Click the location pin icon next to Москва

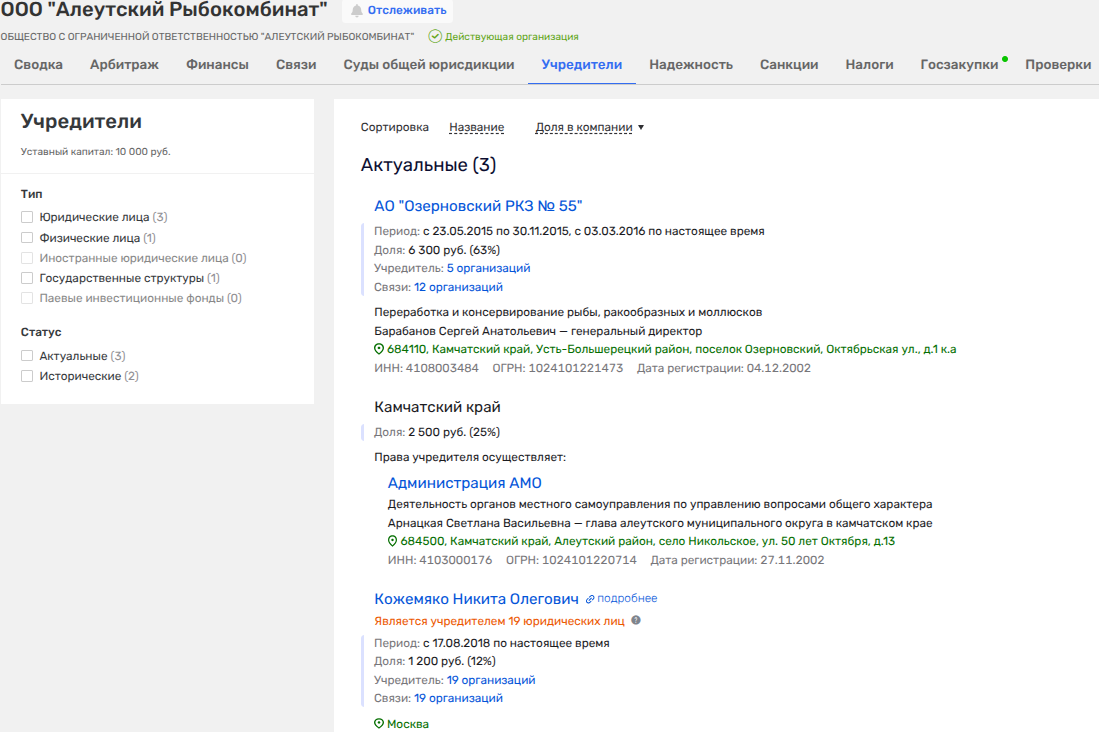379,724
